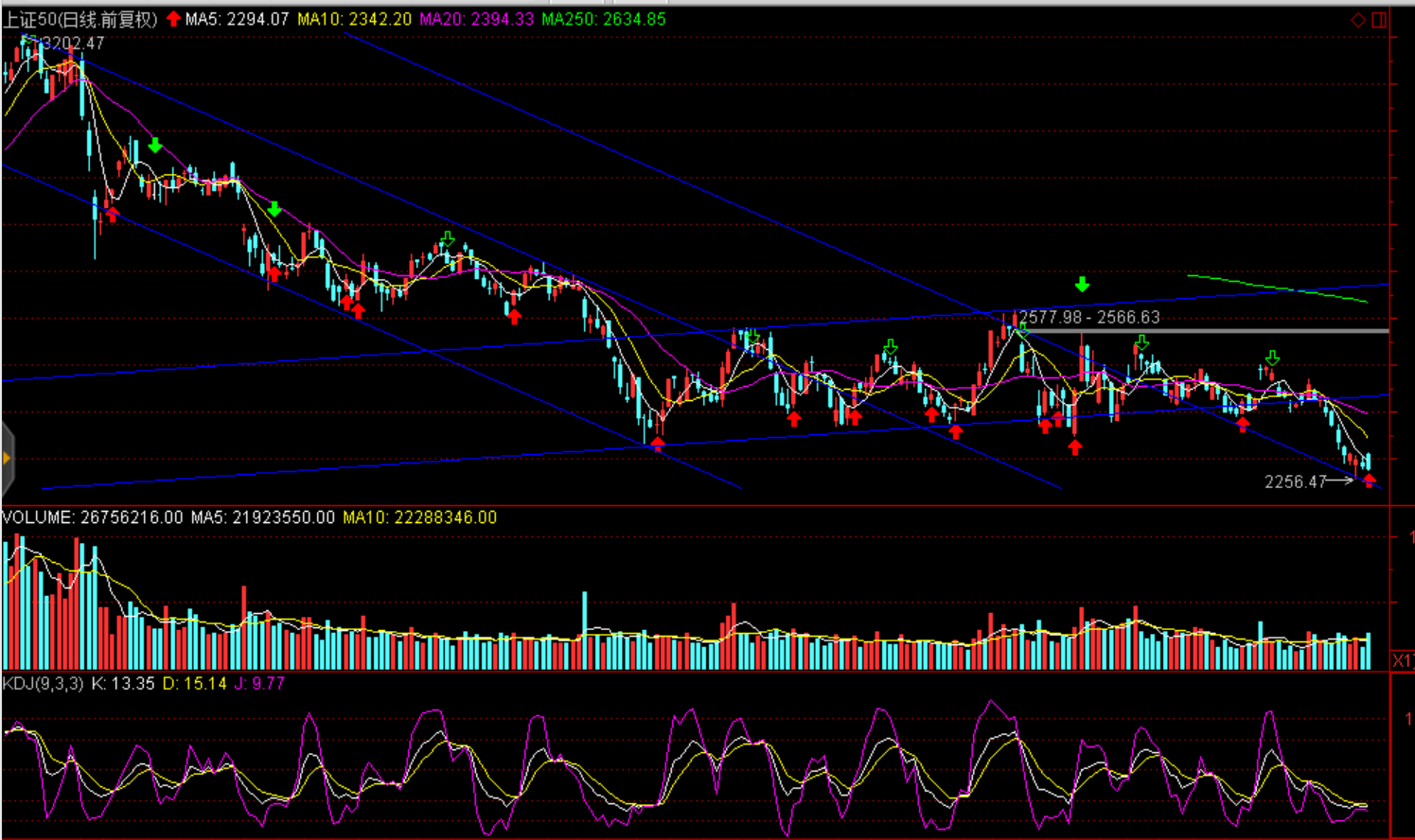Click the first solid green sell arrow at far left
The image size is (1415, 840).
pos(155,146)
